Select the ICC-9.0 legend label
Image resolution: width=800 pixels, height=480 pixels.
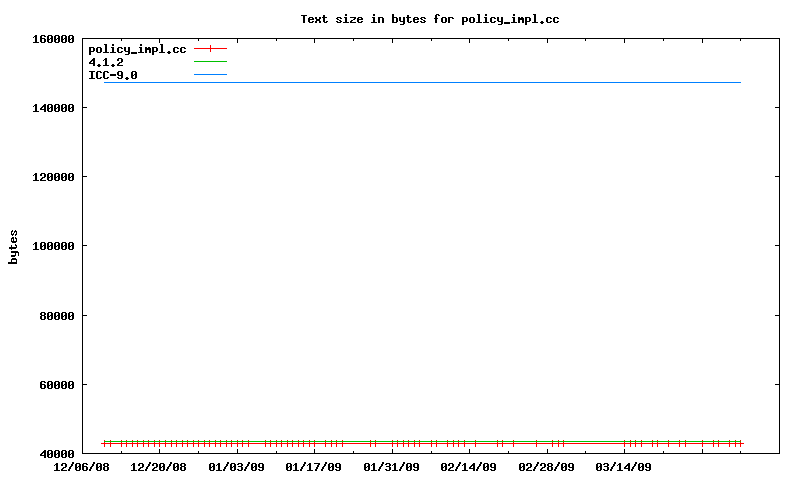113,75
